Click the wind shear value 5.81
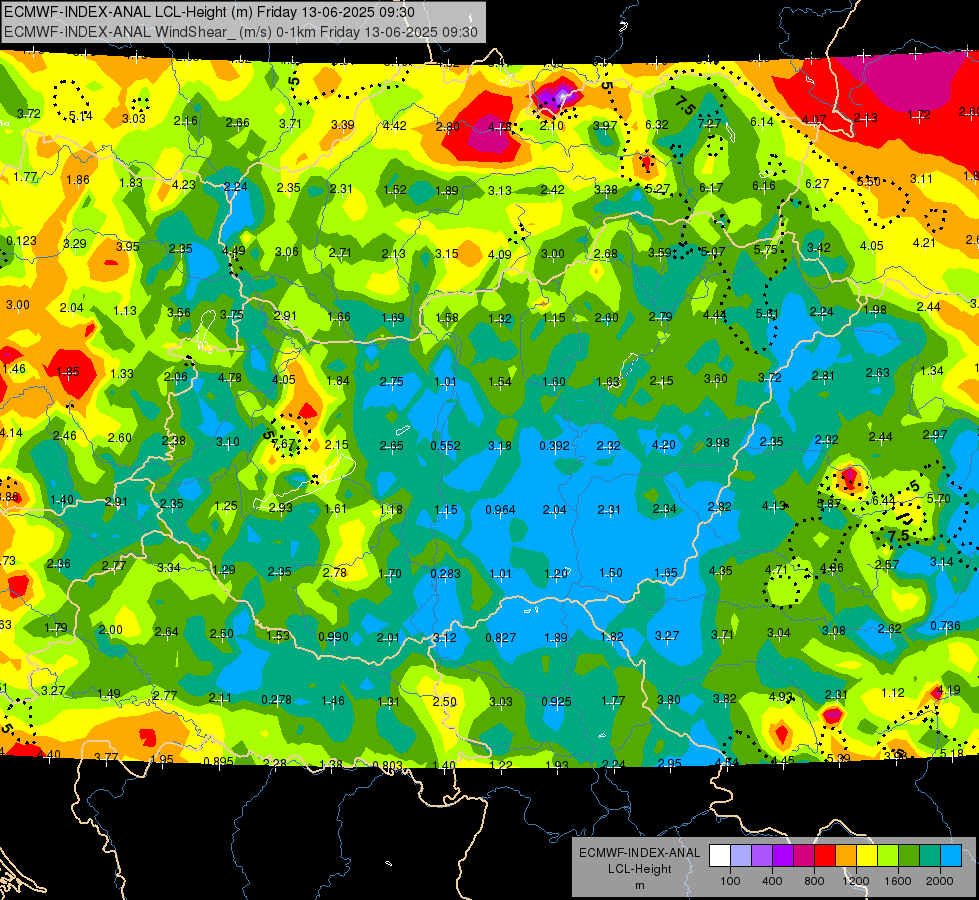 (767, 314)
